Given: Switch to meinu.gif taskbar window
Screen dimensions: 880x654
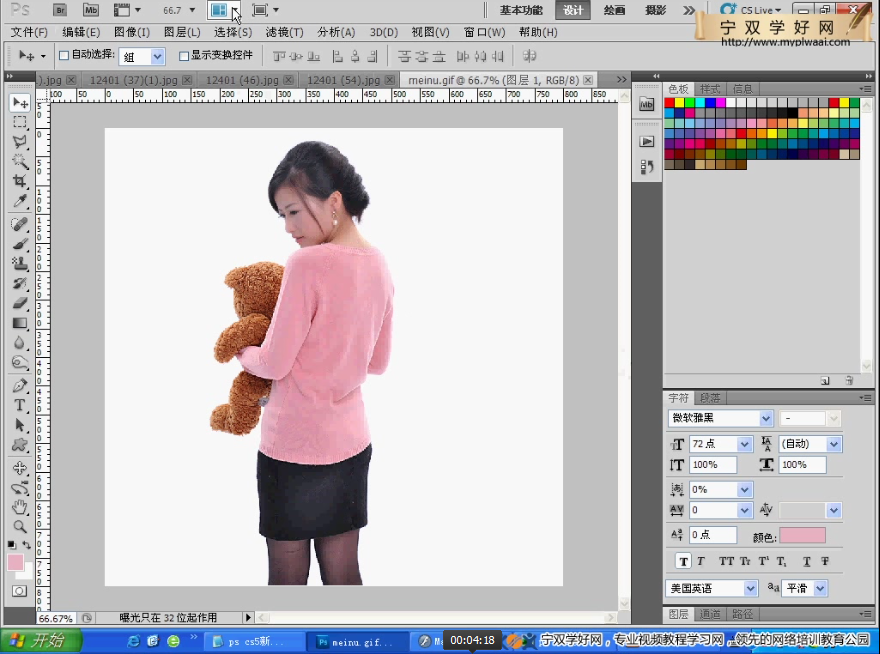Looking at the screenshot, I should click(356, 642).
